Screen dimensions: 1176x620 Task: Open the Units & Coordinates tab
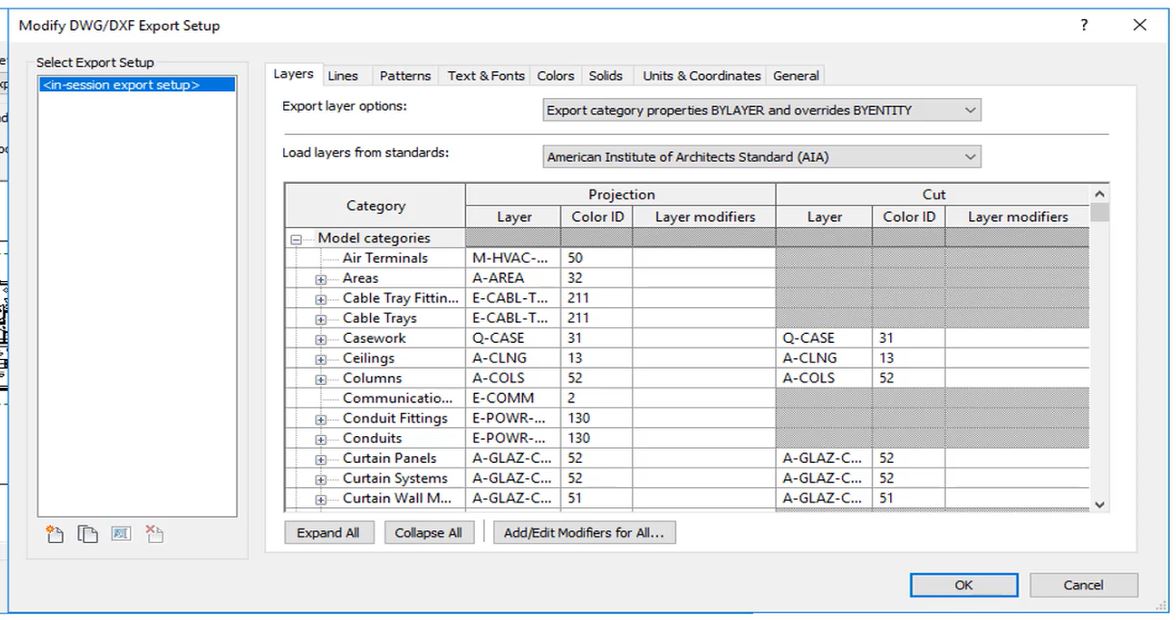coord(701,76)
